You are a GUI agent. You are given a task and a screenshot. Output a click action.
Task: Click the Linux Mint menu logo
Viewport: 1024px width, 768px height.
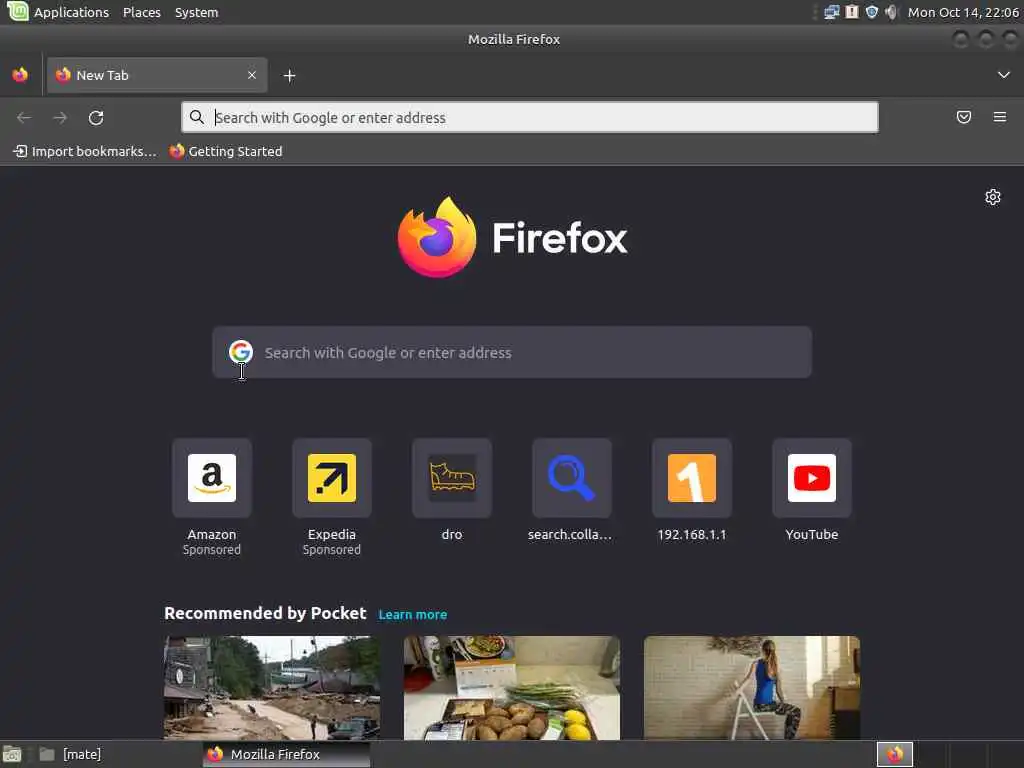17,11
